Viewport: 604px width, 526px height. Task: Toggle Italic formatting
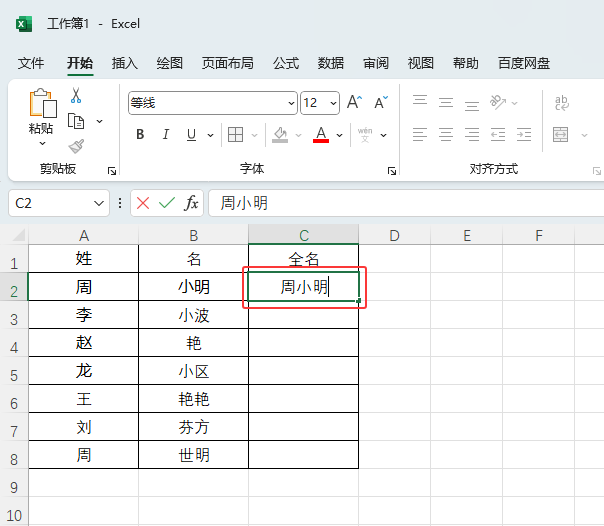(166, 135)
